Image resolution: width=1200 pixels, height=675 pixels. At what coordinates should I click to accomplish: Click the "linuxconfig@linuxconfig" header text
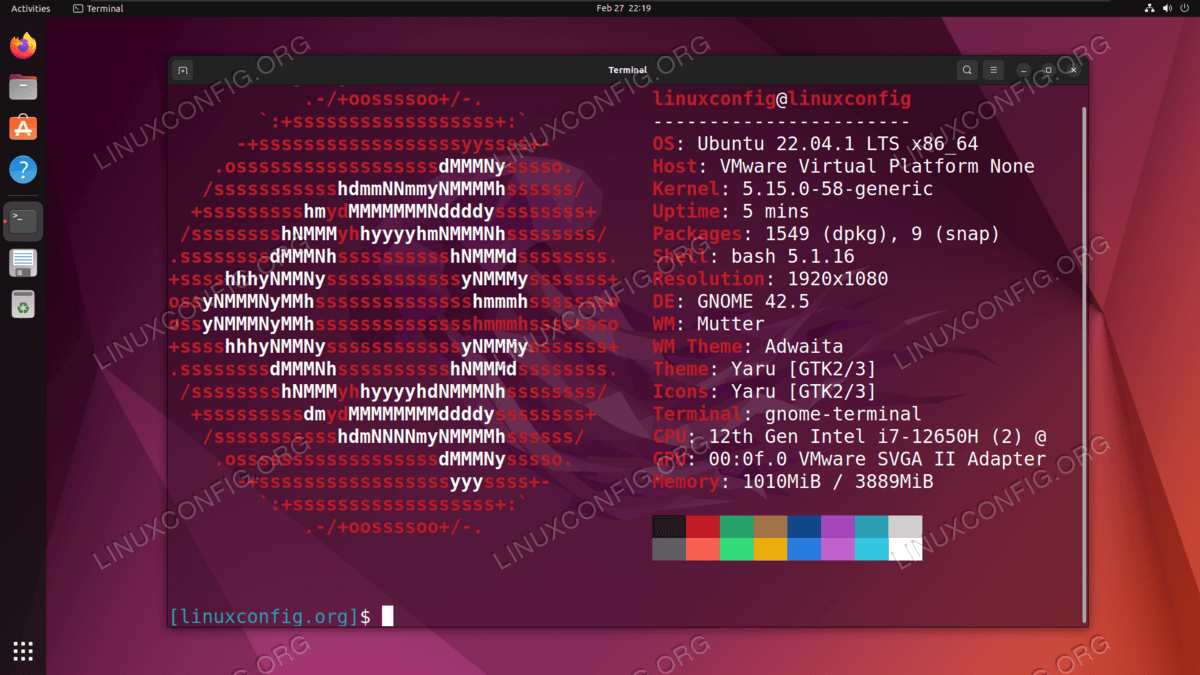coord(782,99)
